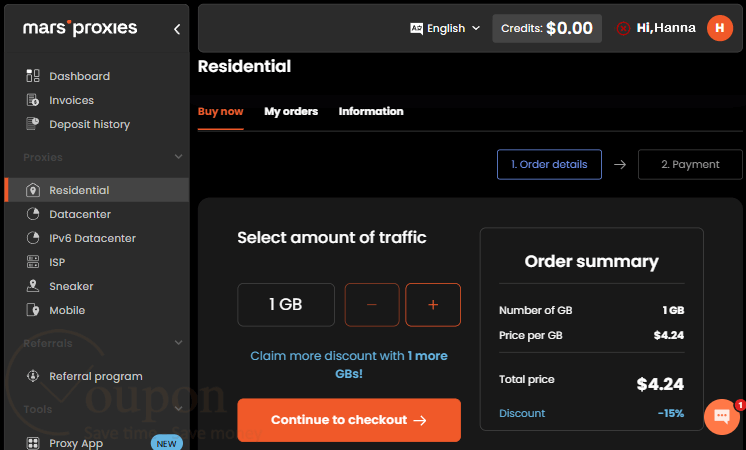The image size is (746, 450).
Task: Click the Proxy App grid icon
Action: point(33,443)
